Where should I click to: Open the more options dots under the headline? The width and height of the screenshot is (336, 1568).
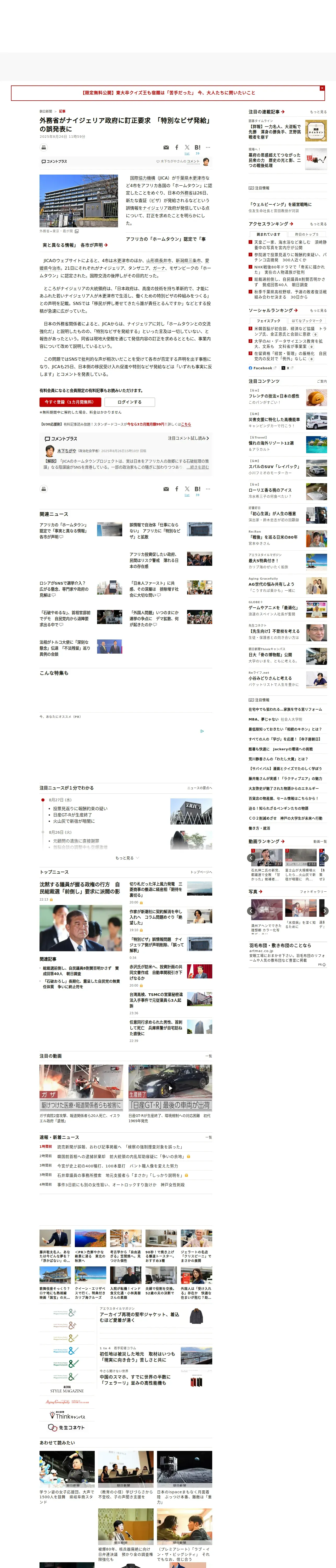click(x=208, y=147)
